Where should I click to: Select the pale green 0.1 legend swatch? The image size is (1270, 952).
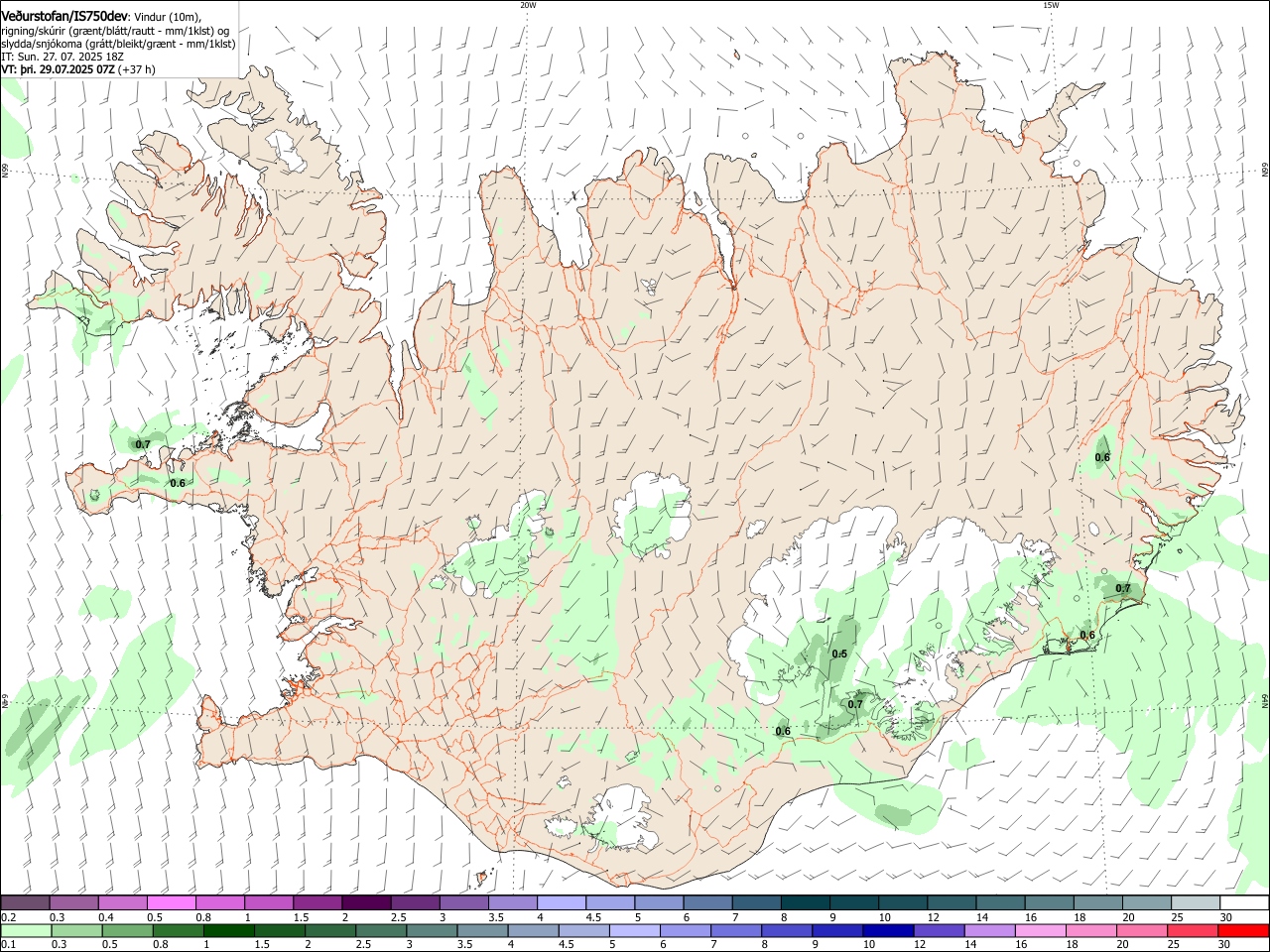click(x=27, y=930)
